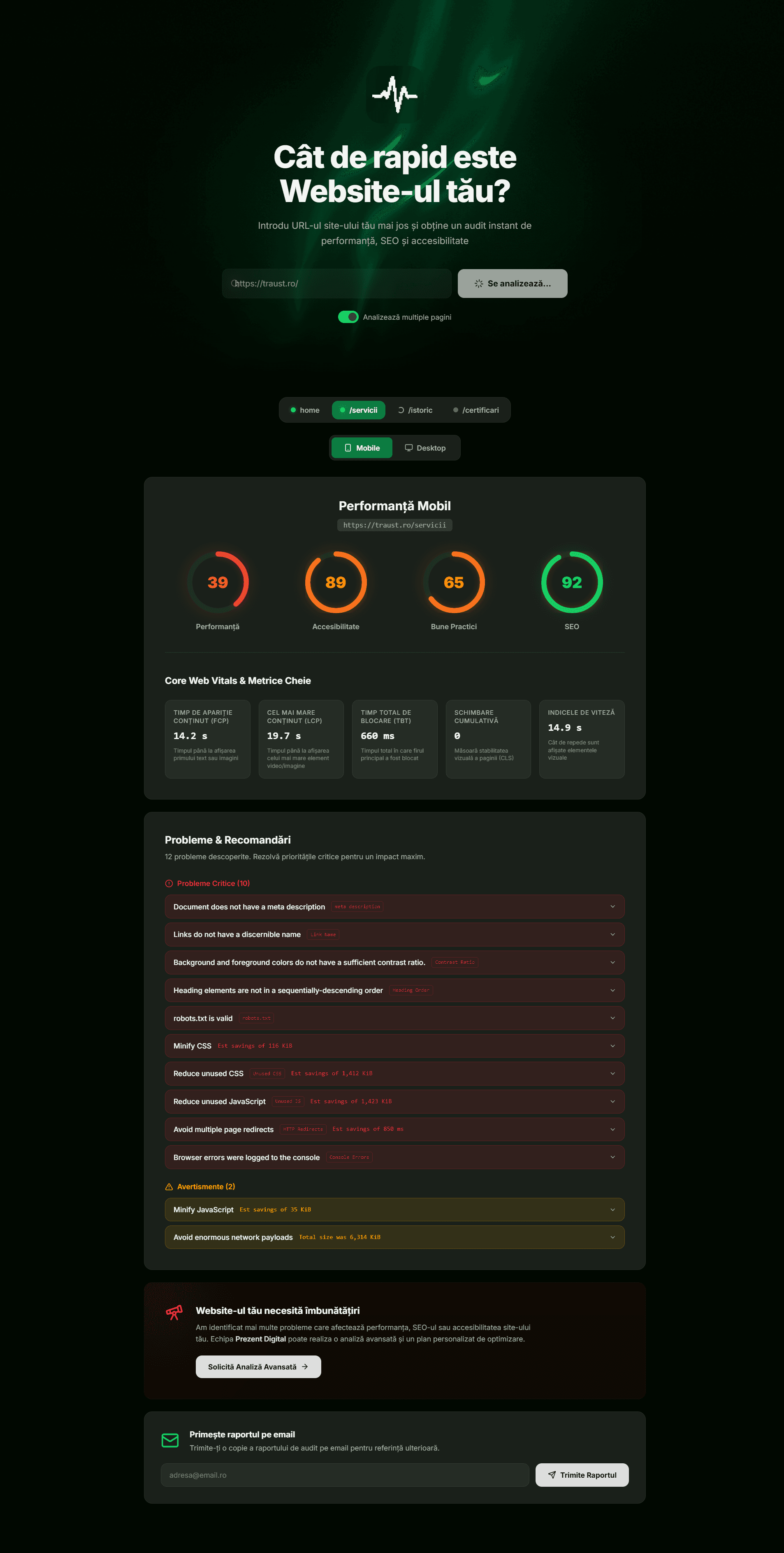Viewport: 784px width, 1553px height.
Task: Click the critical alert icon by Probleme Critice
Action: (169, 883)
